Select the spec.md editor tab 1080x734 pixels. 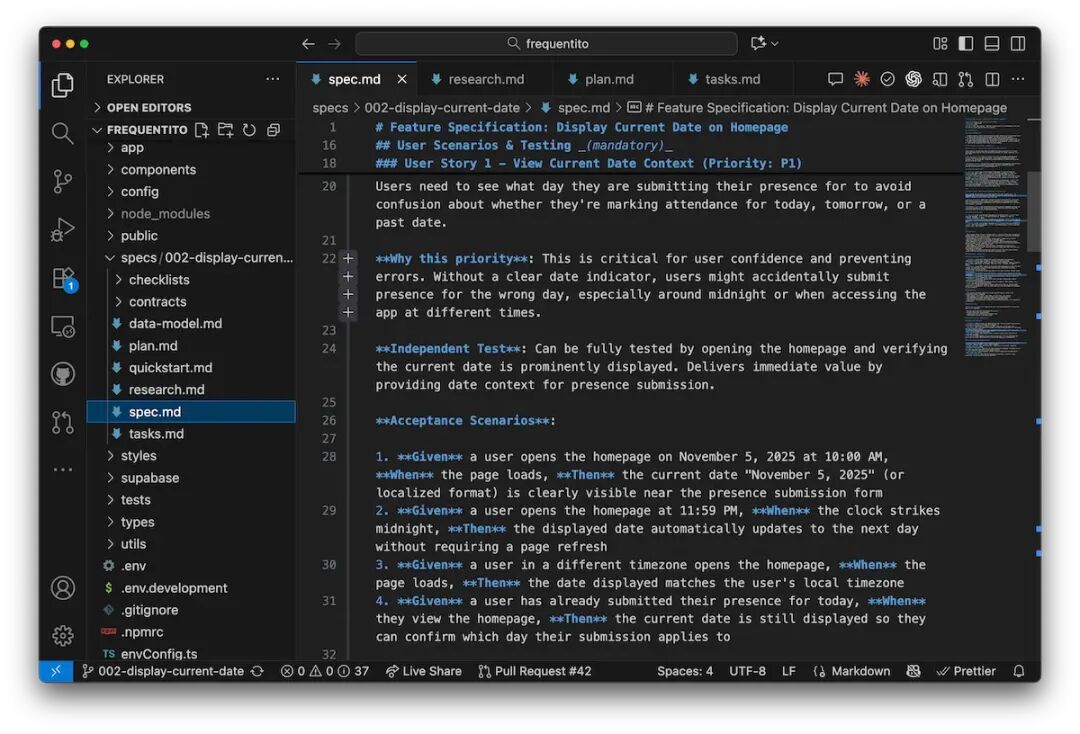coord(355,79)
